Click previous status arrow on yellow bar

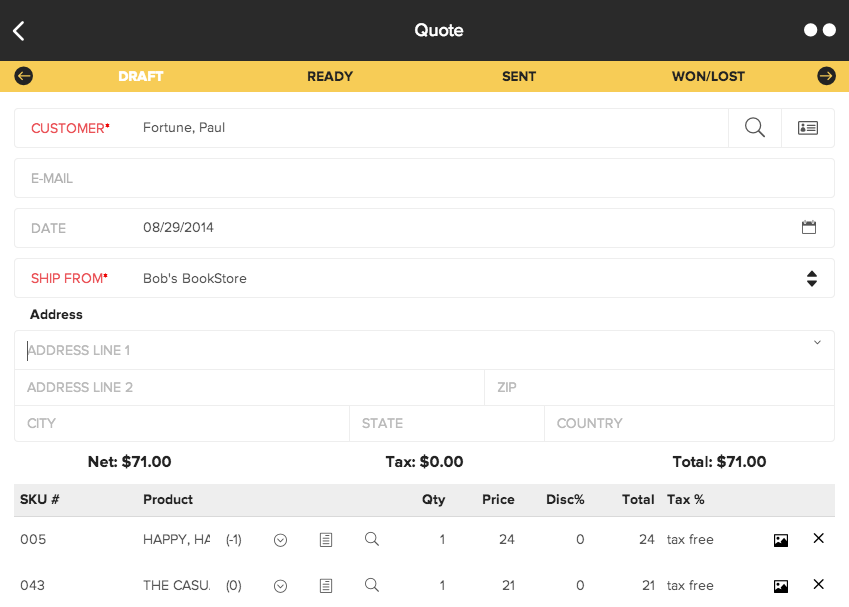tap(24, 76)
